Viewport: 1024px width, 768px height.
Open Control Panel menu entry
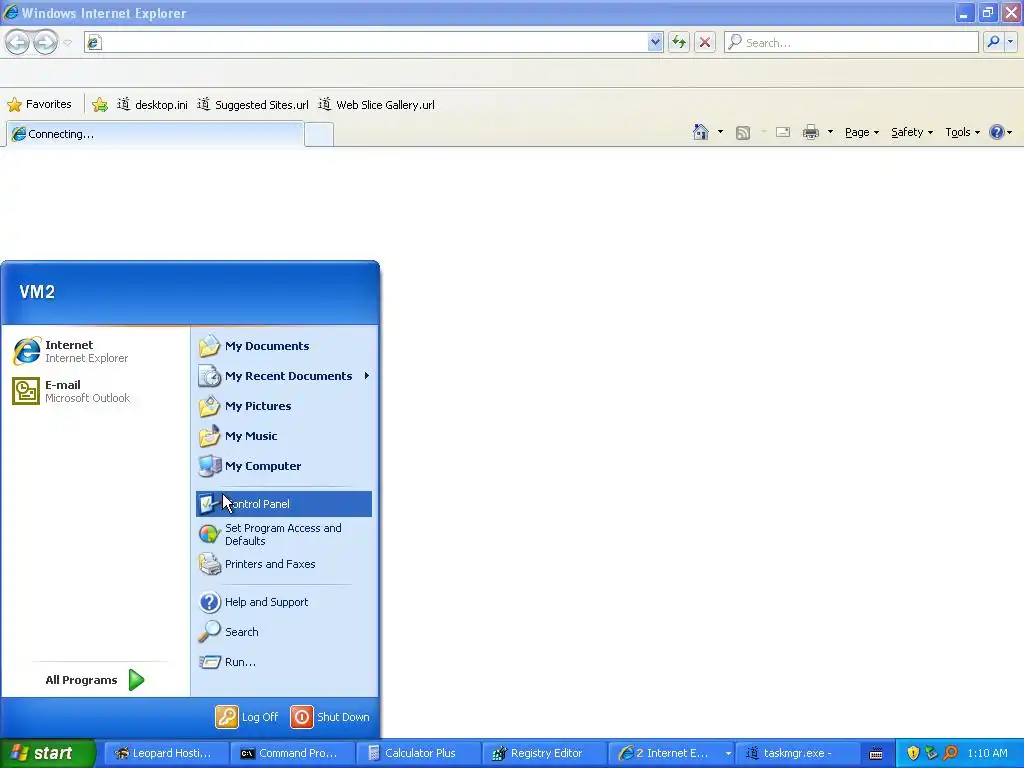(283, 504)
